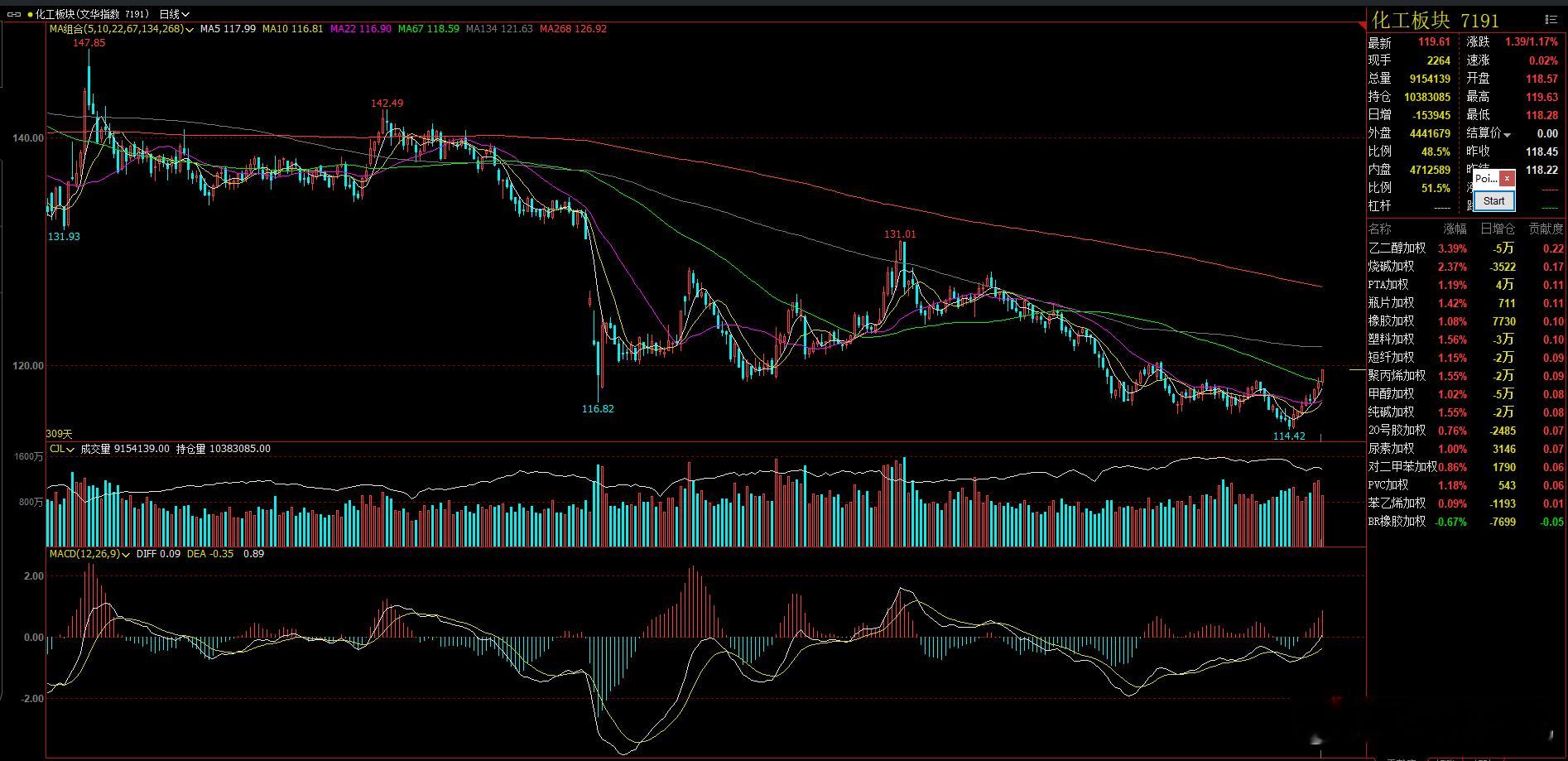Select the 瓶片加权 row
This screenshot has height=761, width=1568.
point(1466,303)
